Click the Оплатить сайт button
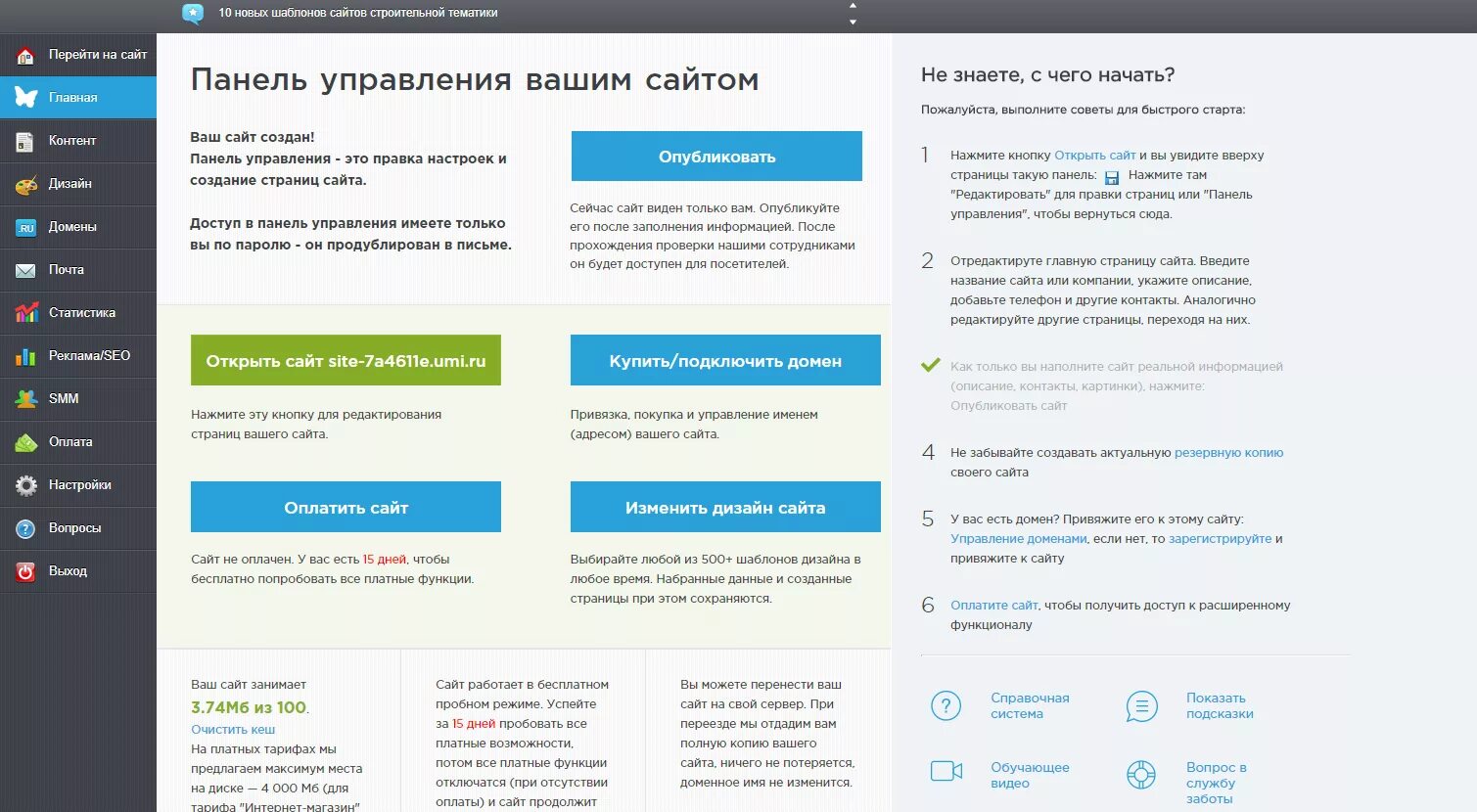The image size is (1477, 812). (x=346, y=508)
